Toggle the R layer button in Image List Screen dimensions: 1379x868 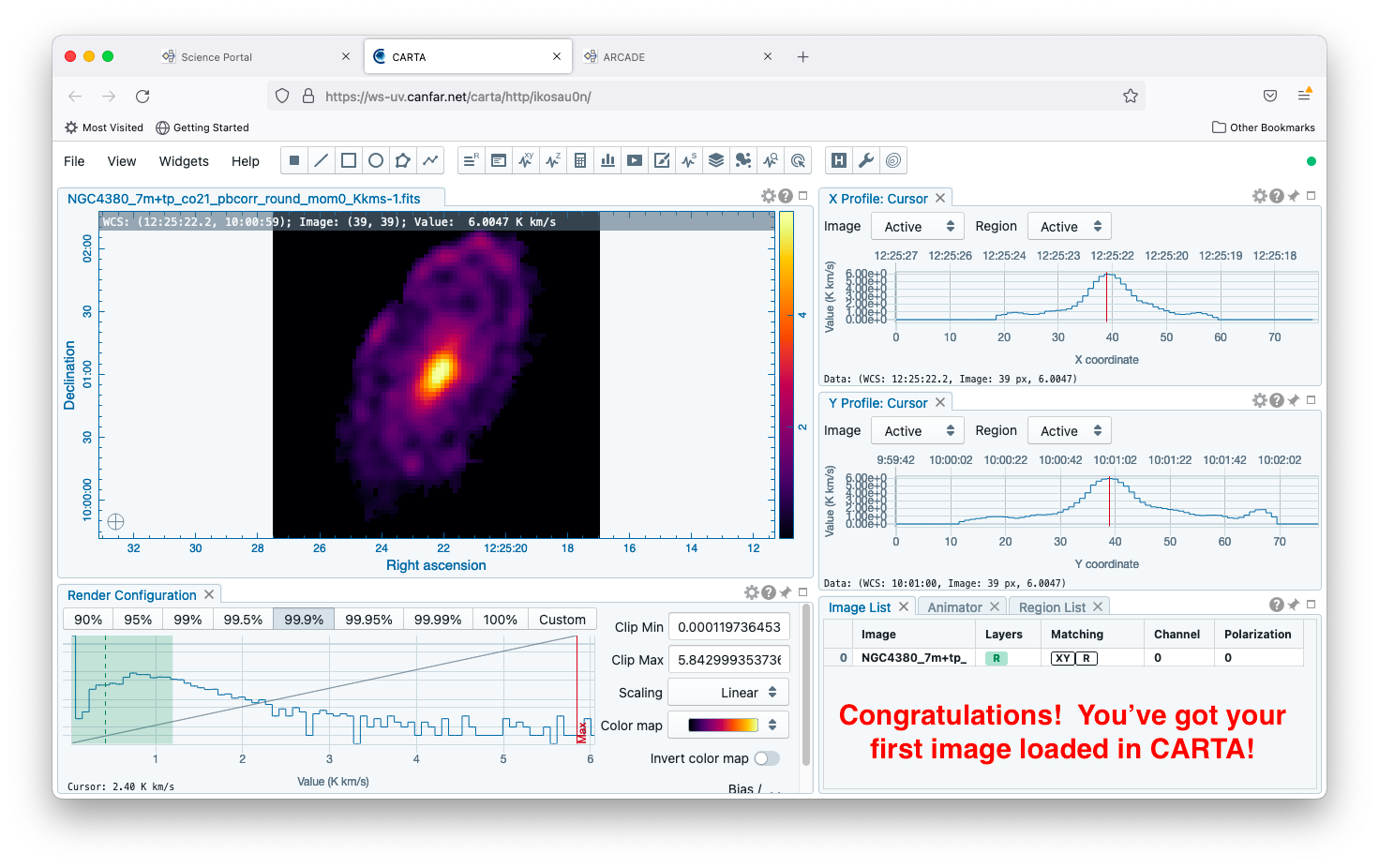tap(996, 658)
